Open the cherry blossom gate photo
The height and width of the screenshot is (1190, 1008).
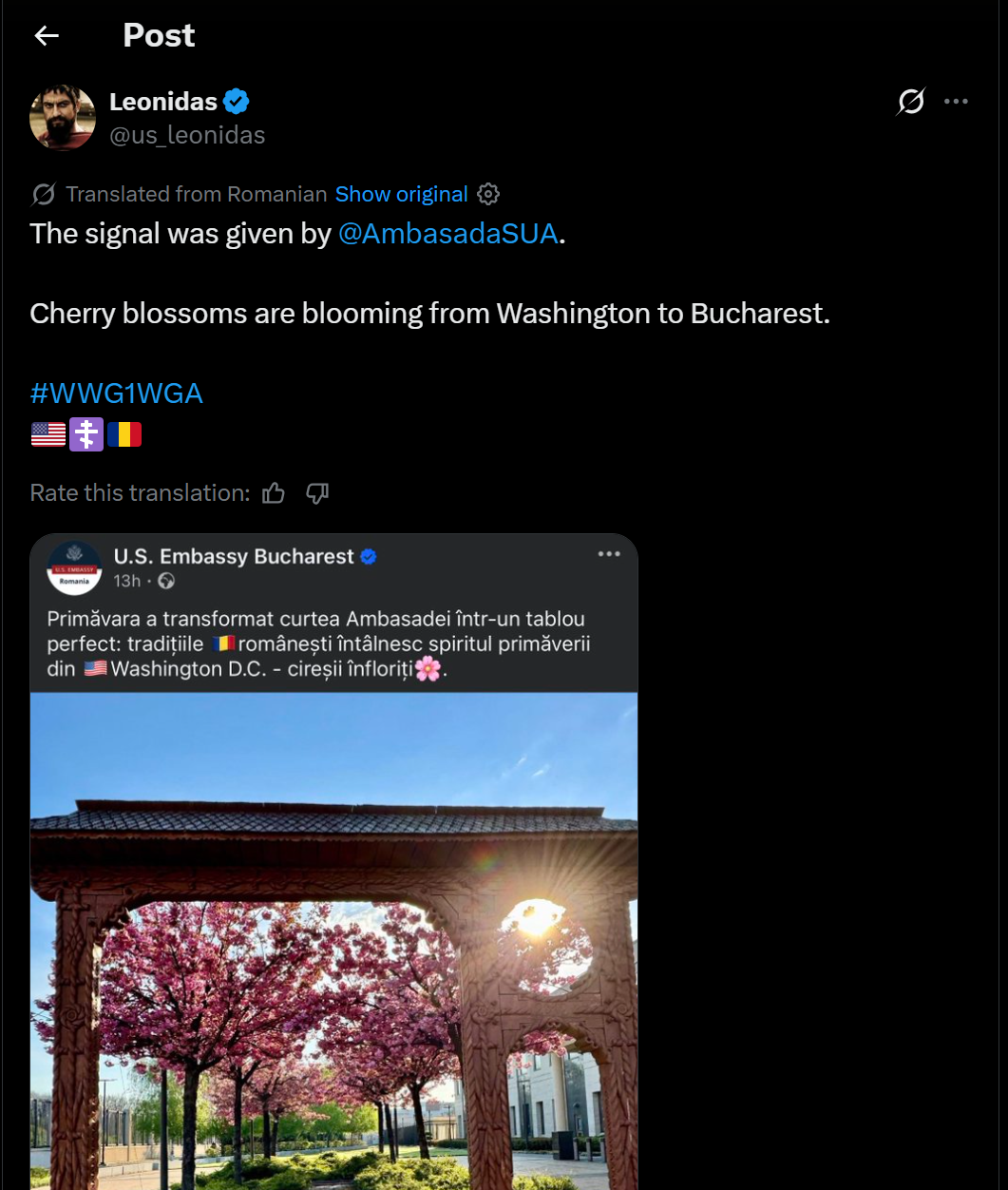(x=333, y=941)
